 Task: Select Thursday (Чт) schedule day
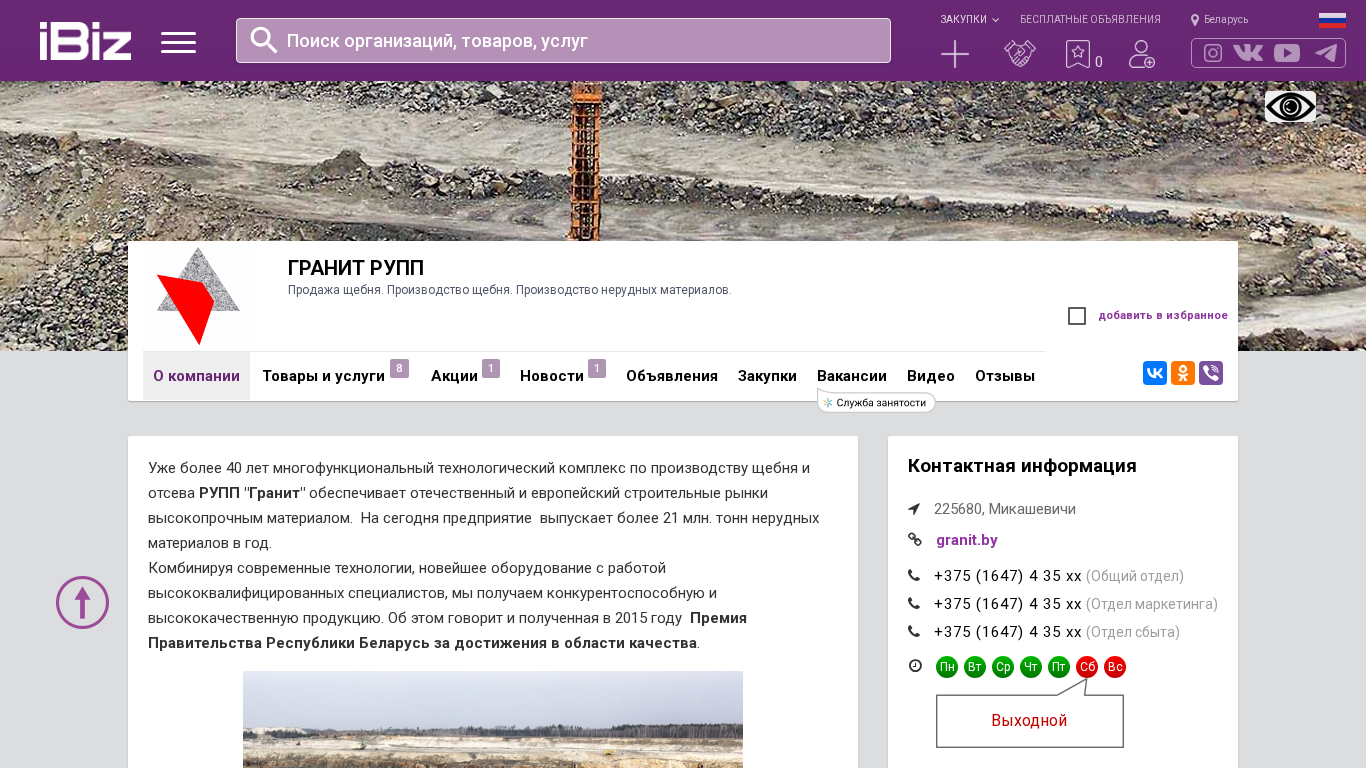click(1031, 667)
